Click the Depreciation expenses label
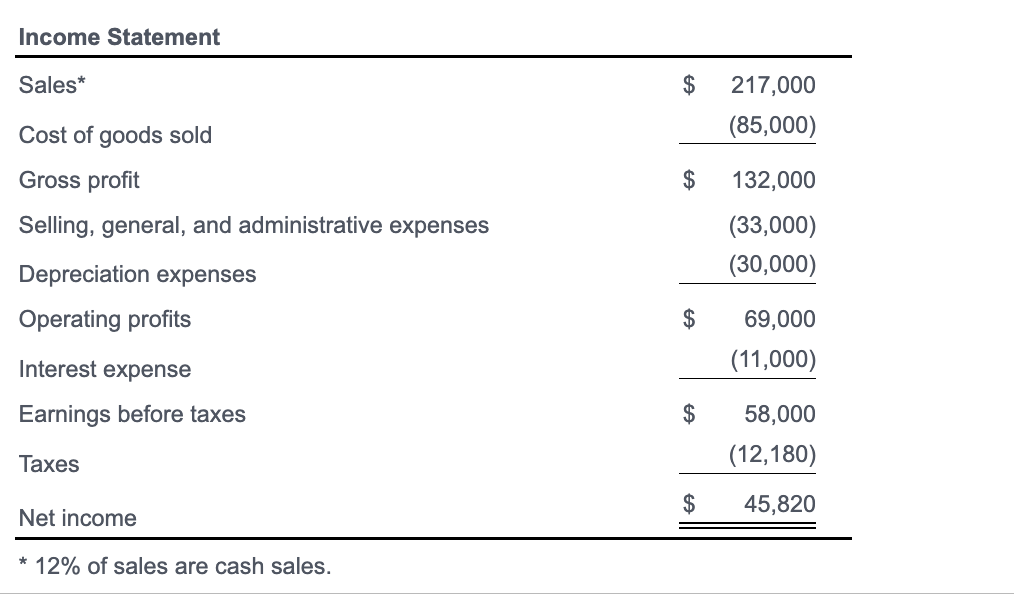The height and width of the screenshot is (606, 1014). point(137,274)
